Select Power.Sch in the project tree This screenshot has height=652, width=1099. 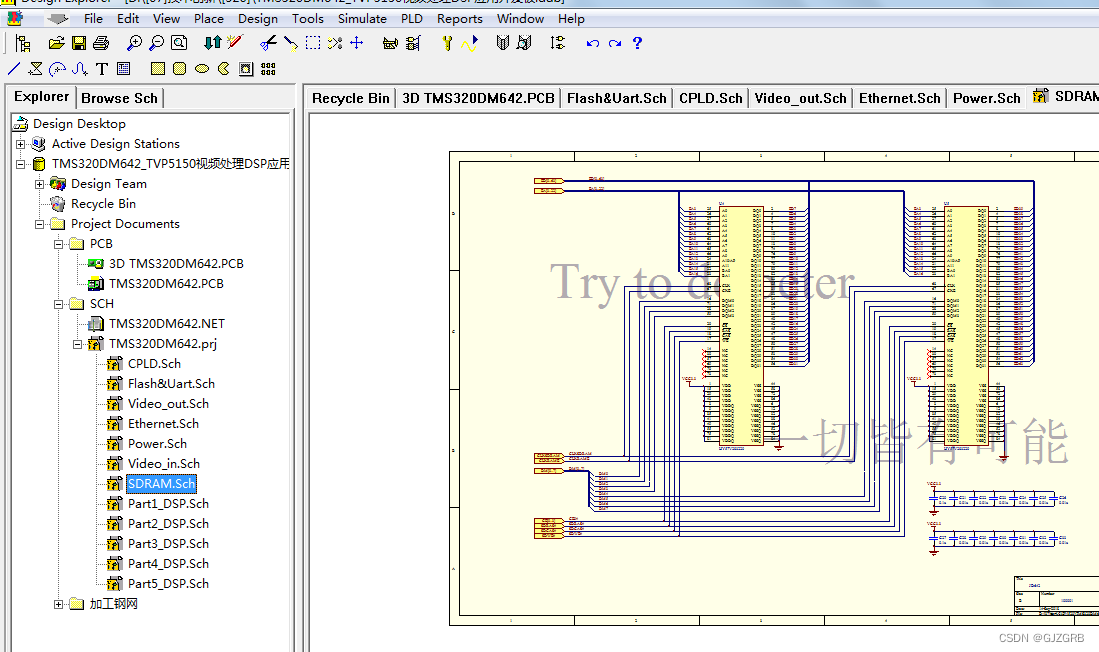tap(157, 444)
